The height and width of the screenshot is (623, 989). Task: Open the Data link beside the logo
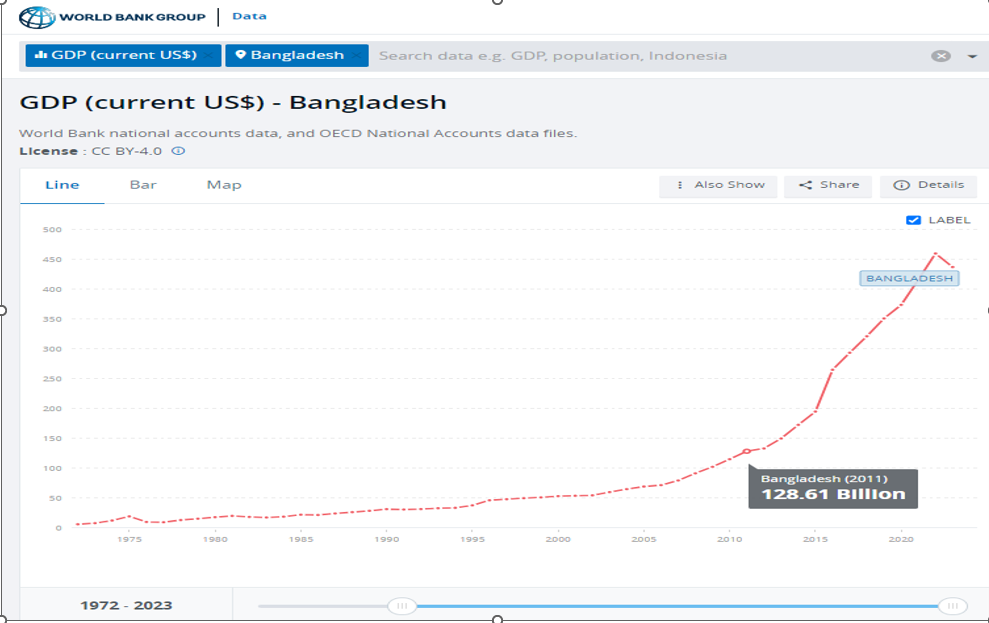(249, 16)
